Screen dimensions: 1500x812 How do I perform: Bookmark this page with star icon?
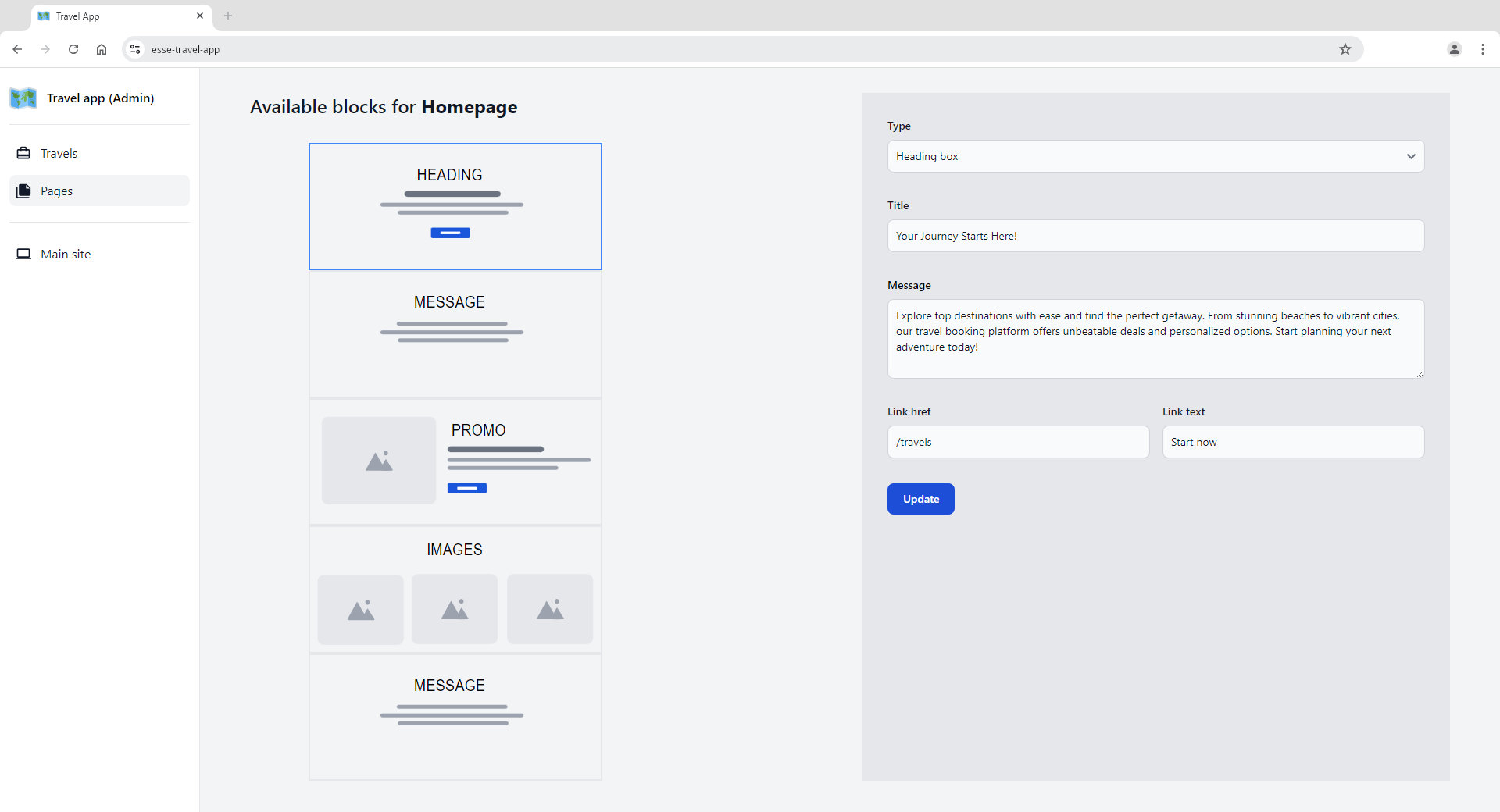[1345, 49]
